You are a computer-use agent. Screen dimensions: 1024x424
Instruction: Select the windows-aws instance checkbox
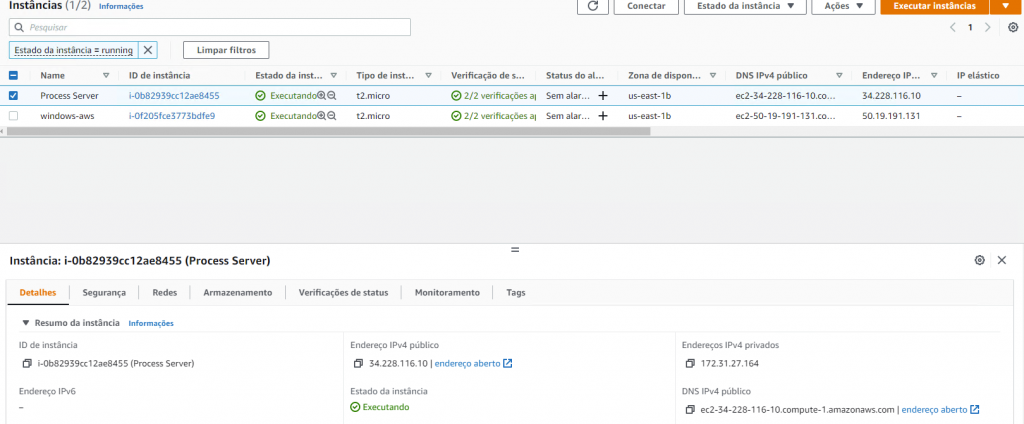coord(13,116)
